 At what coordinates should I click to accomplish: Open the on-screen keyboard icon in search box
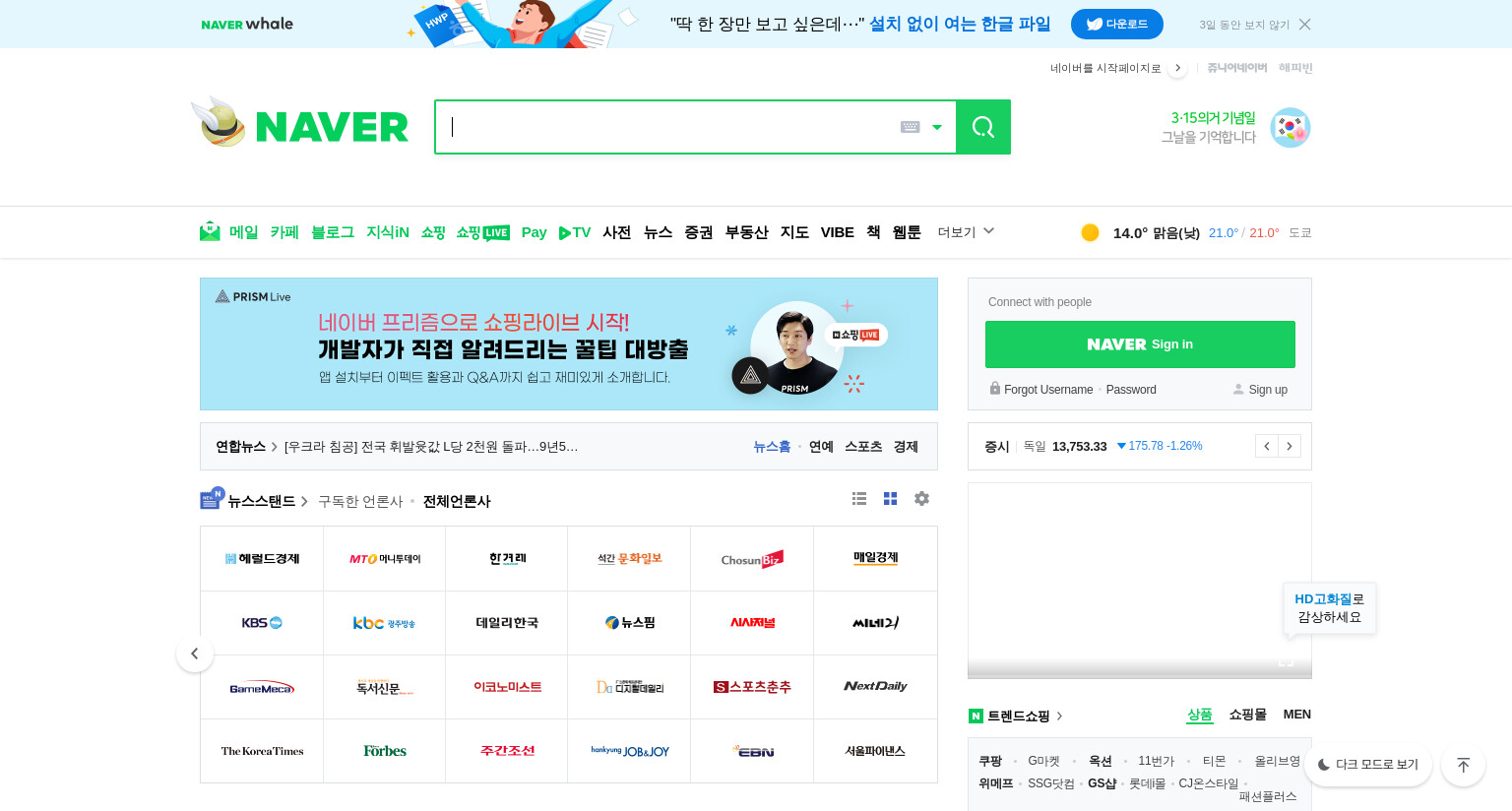(x=911, y=127)
